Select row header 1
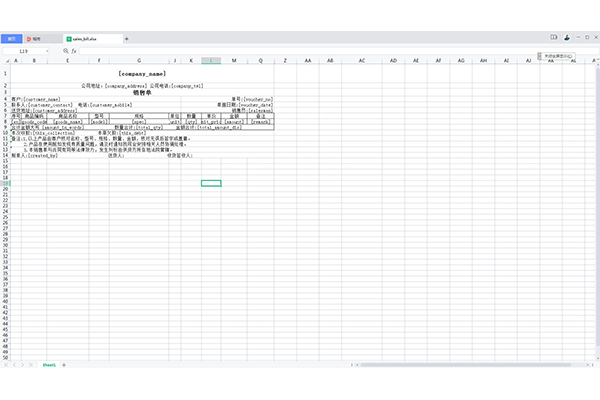The width and height of the screenshot is (600, 400). 5,73
